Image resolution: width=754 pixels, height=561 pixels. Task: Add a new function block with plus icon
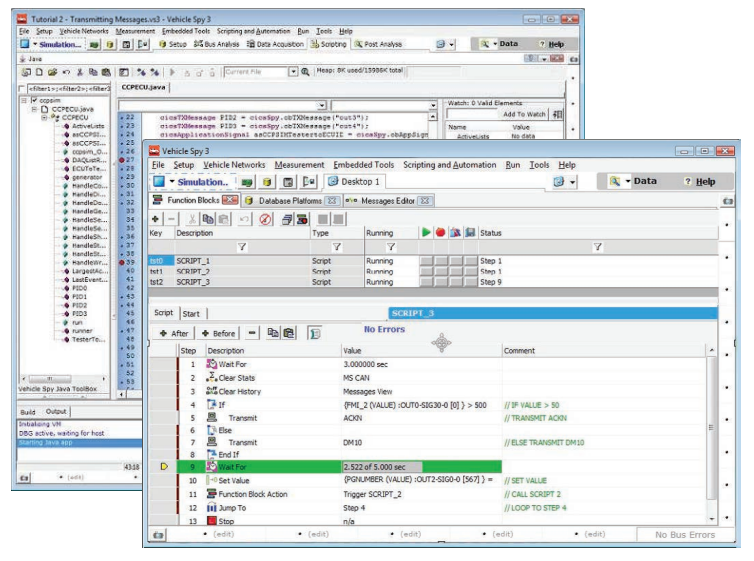pos(155,219)
